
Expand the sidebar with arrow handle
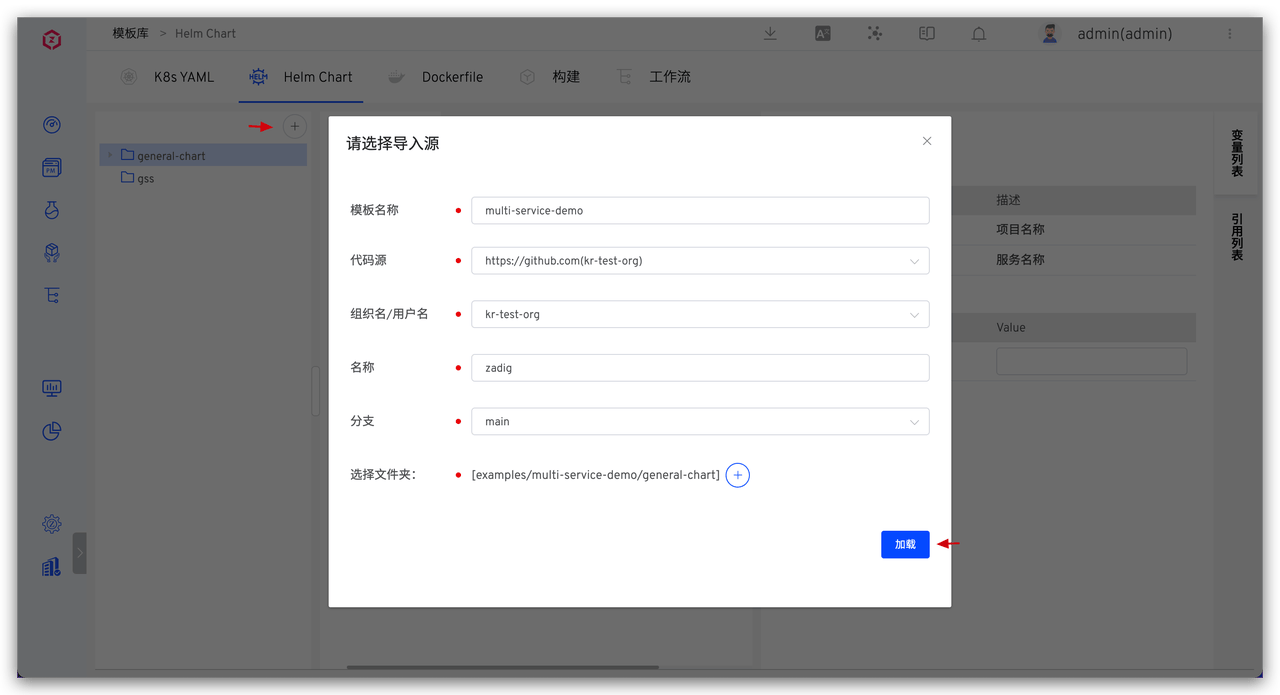coord(80,553)
